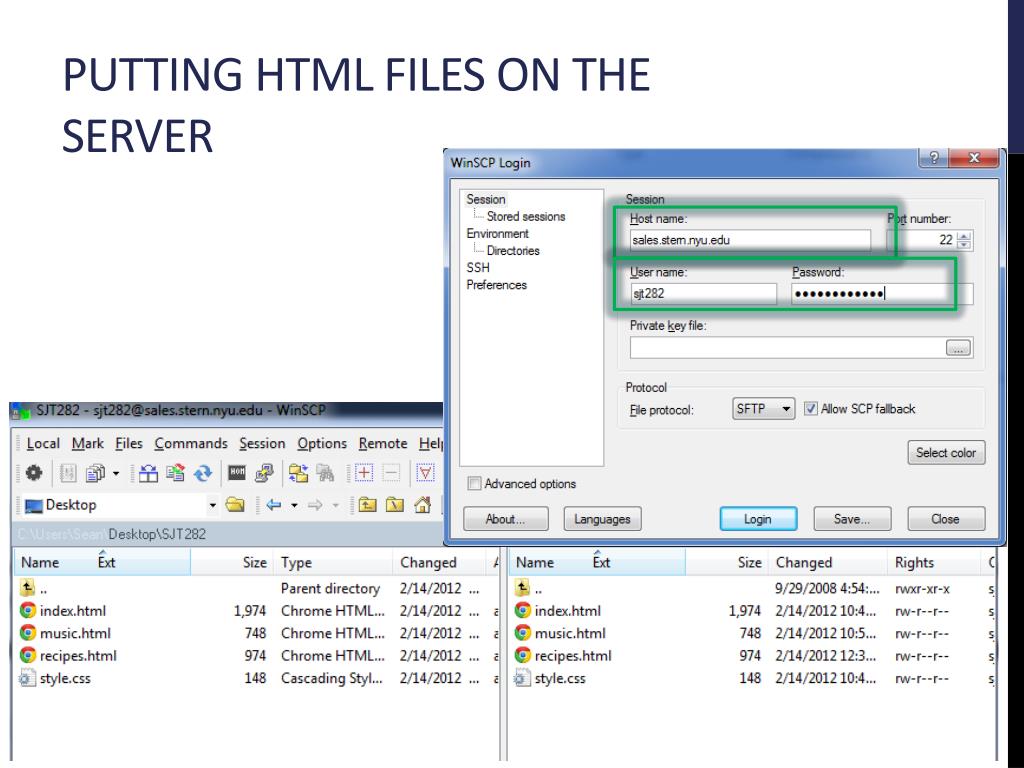Click the Open in PuTTY icon

point(264,472)
